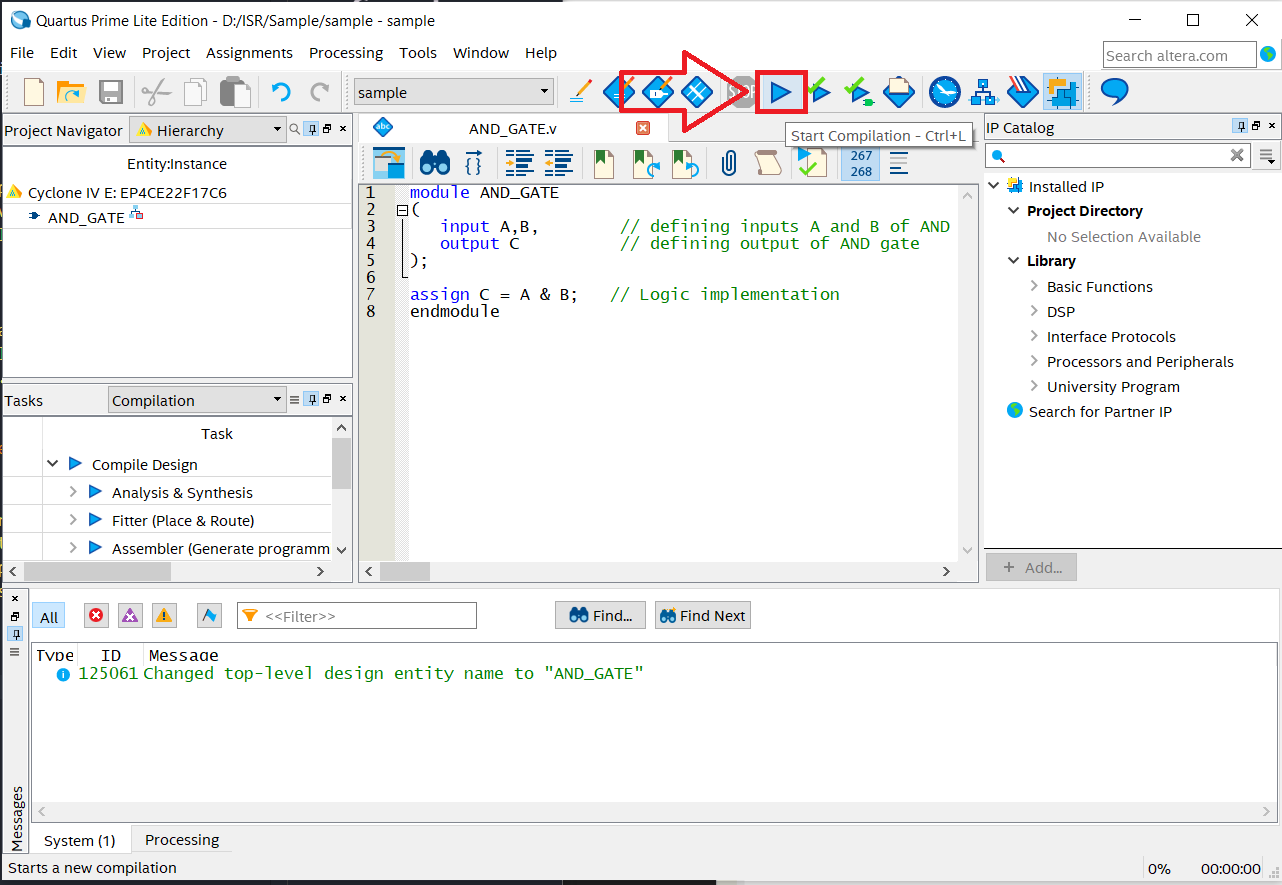The image size is (1282, 885).
Task: Open the Compilation Report icon
Action: (x=899, y=92)
